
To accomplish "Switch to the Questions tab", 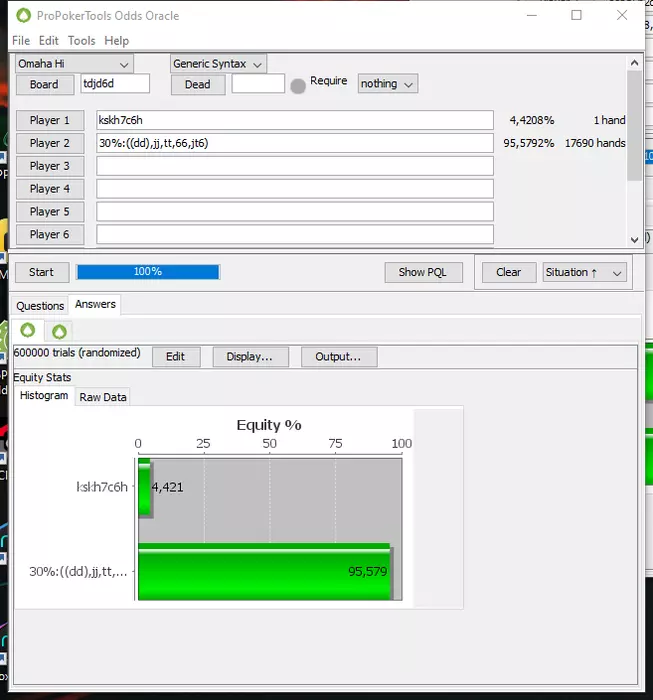I will [x=40, y=306].
